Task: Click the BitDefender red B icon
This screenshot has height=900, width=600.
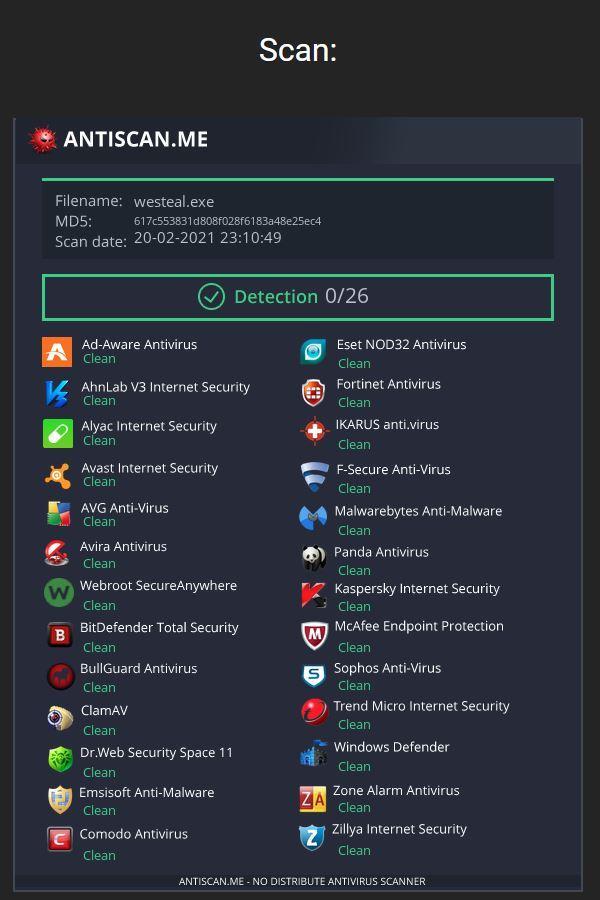Action: (60, 634)
